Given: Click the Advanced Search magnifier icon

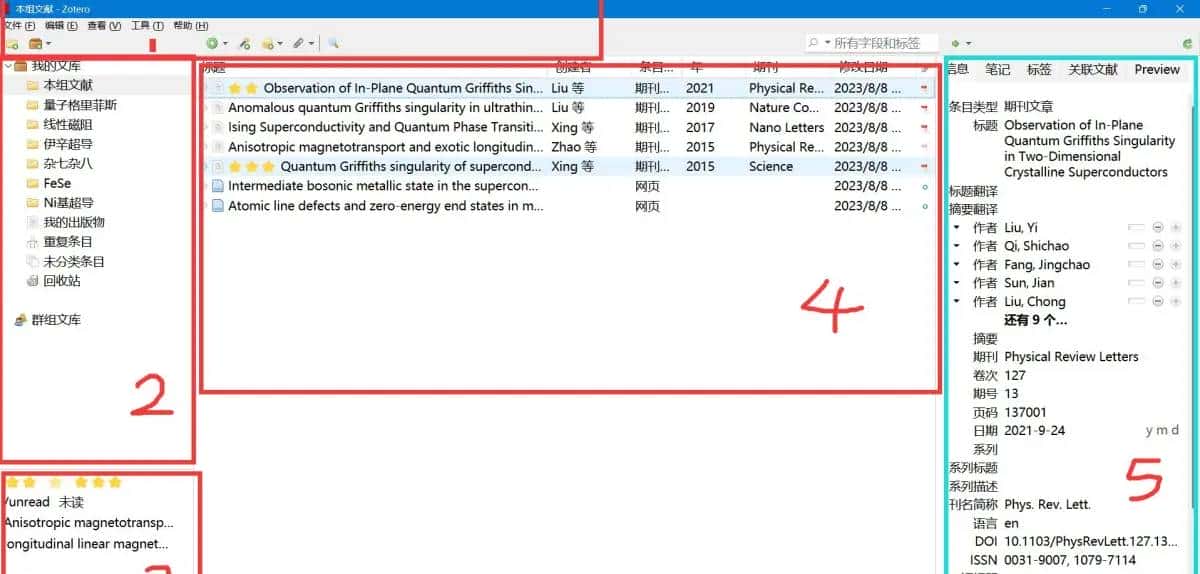Looking at the screenshot, I should [333, 44].
